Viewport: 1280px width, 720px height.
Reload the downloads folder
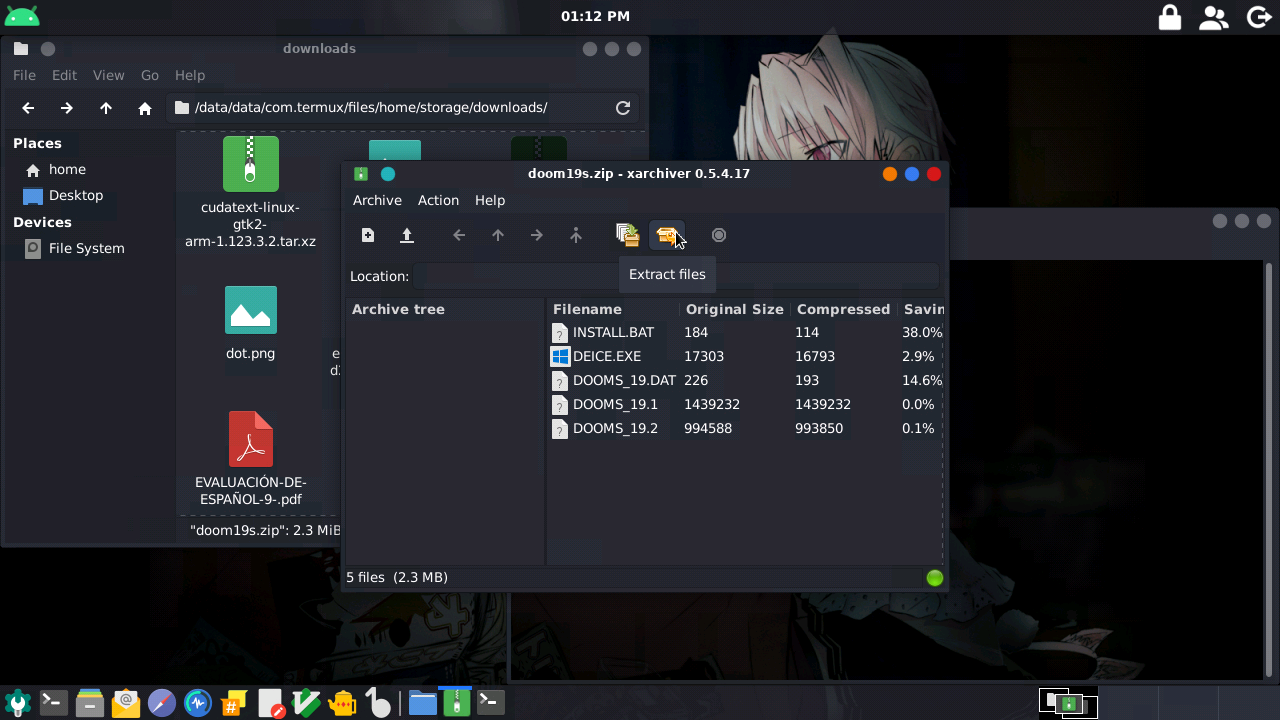pyautogui.click(x=623, y=108)
